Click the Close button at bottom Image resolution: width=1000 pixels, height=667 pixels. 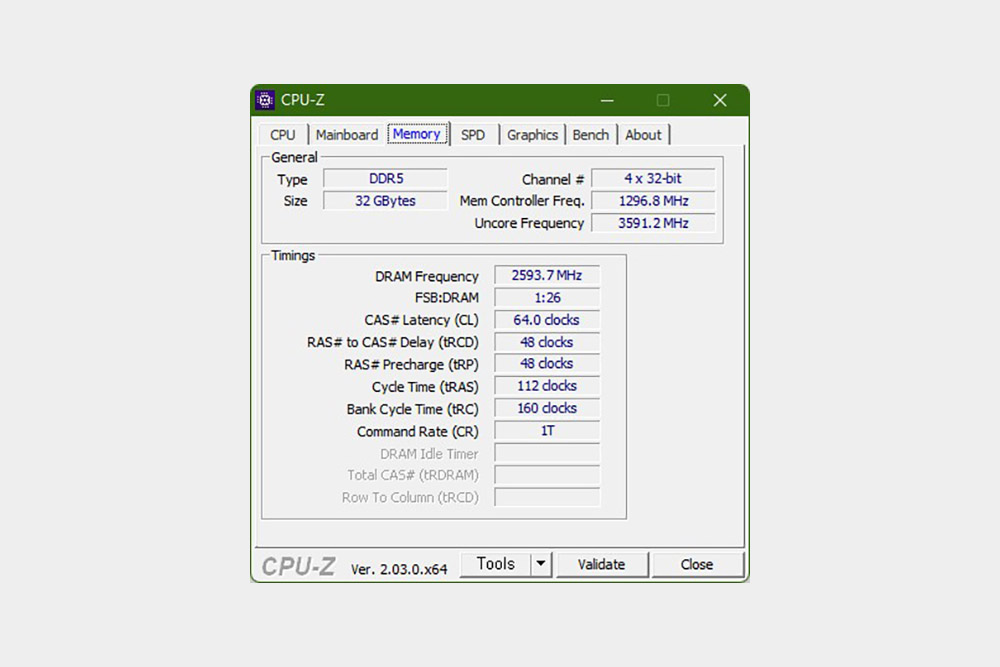point(696,565)
